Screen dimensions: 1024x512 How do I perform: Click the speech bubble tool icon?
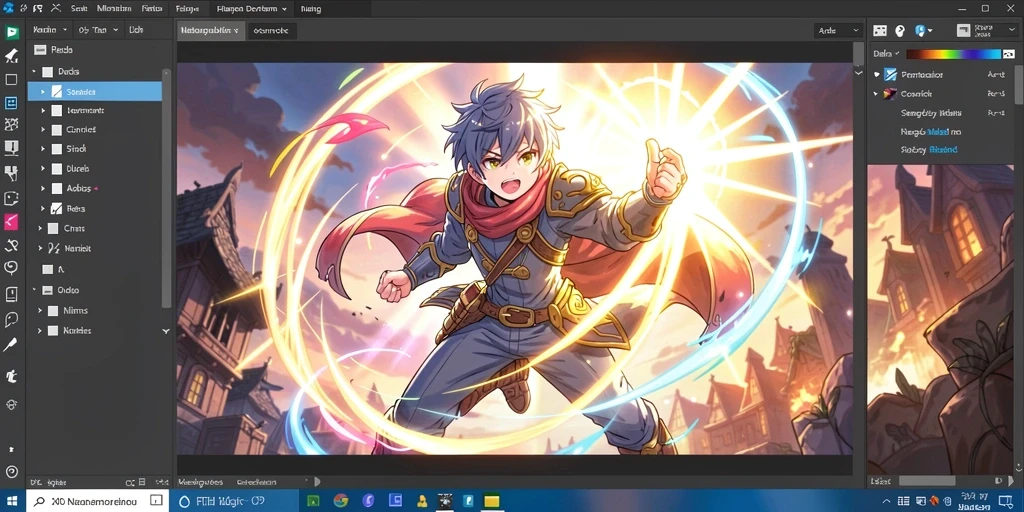[x=11, y=319]
